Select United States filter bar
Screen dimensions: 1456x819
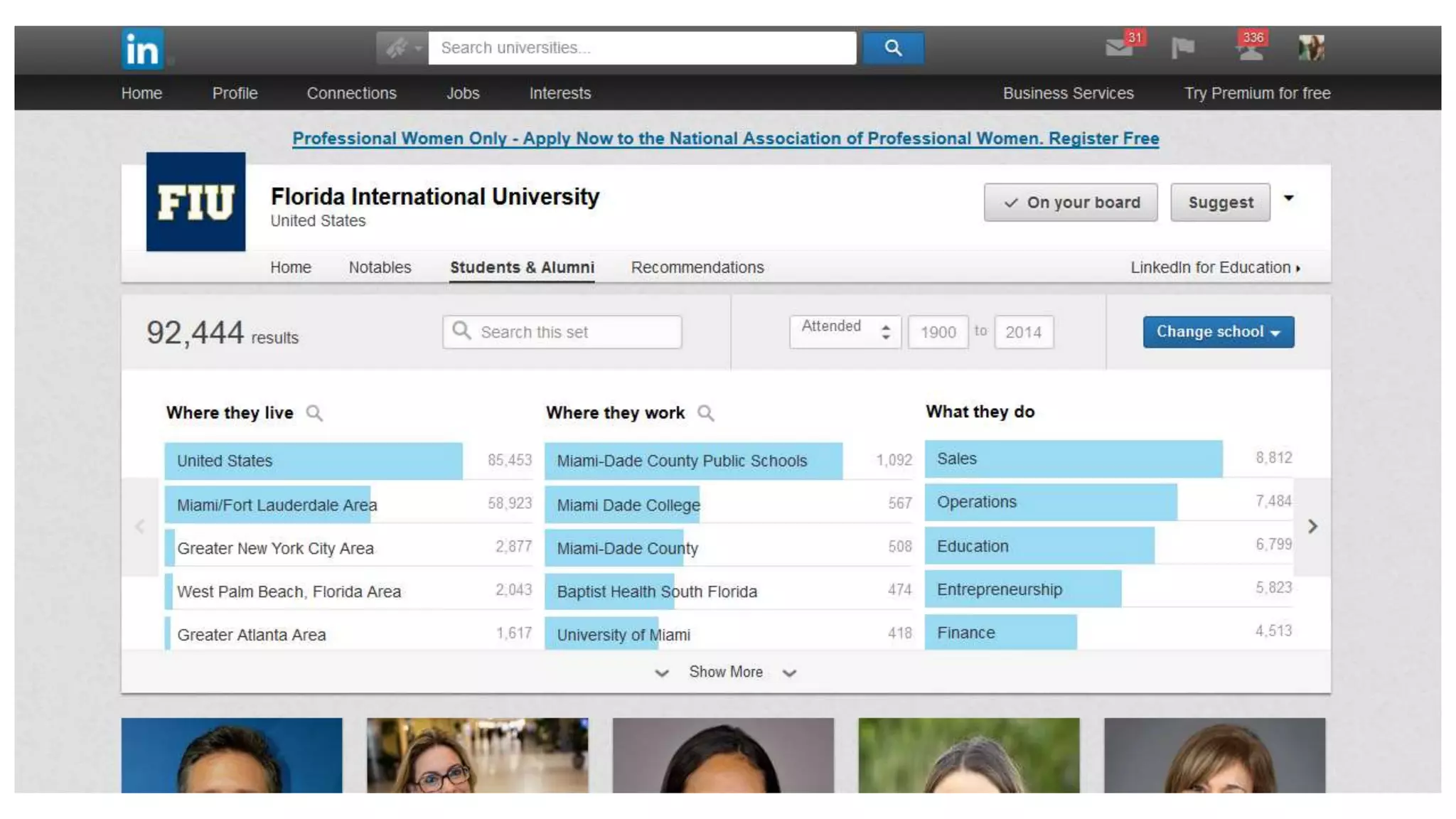(x=314, y=461)
